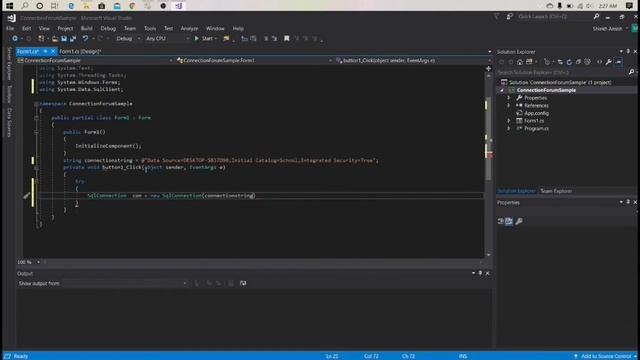Open the File menu
Image resolution: width=640 pixels, height=360 pixels.
point(10,29)
